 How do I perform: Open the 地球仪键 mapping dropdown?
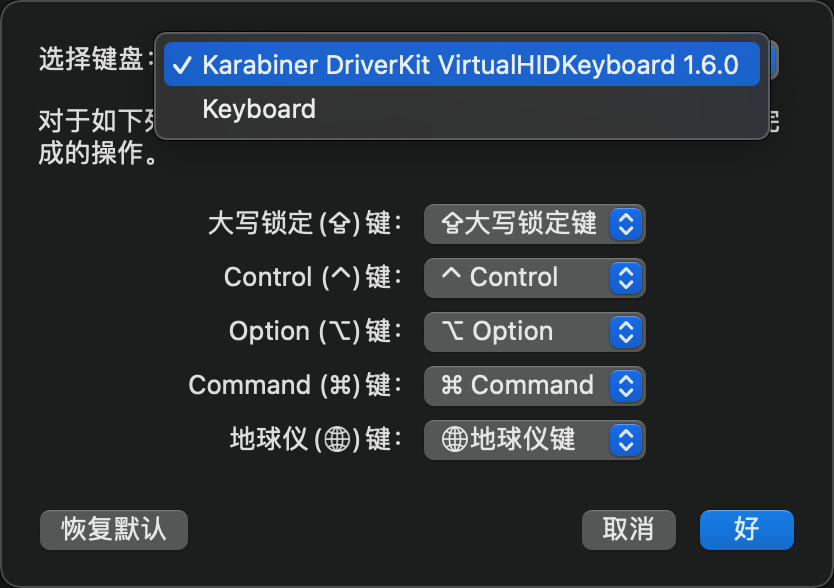535,440
